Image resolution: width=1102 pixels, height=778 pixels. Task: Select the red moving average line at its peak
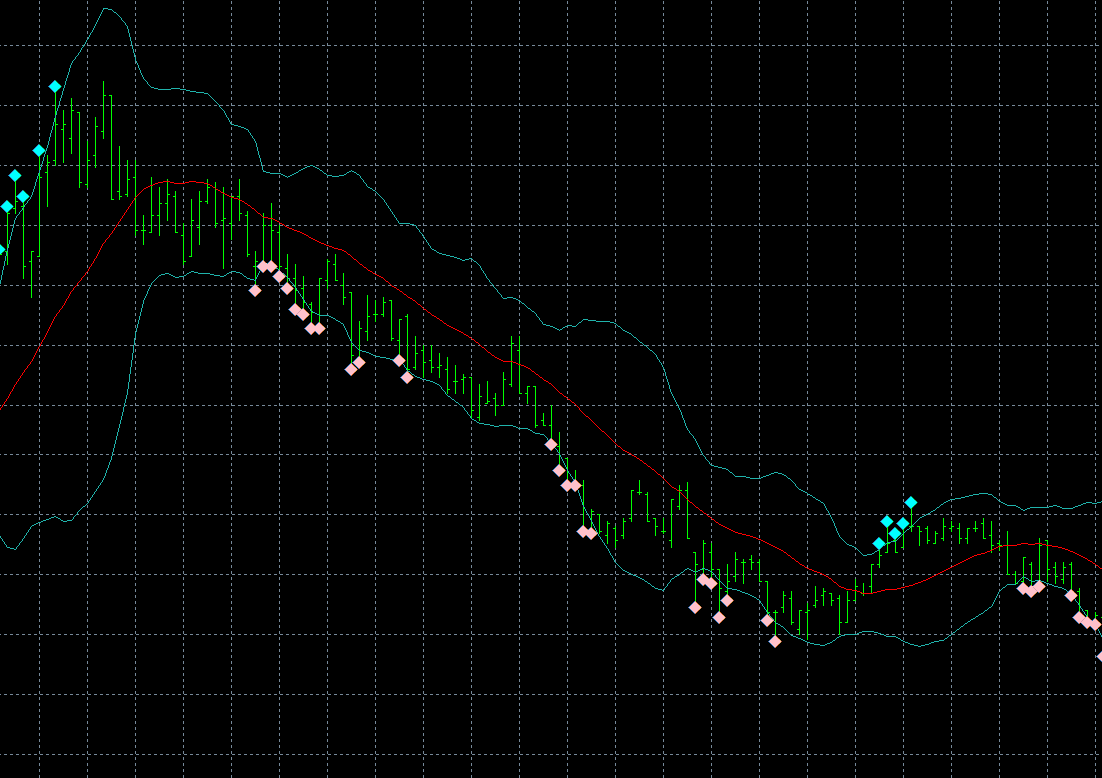pos(181,183)
